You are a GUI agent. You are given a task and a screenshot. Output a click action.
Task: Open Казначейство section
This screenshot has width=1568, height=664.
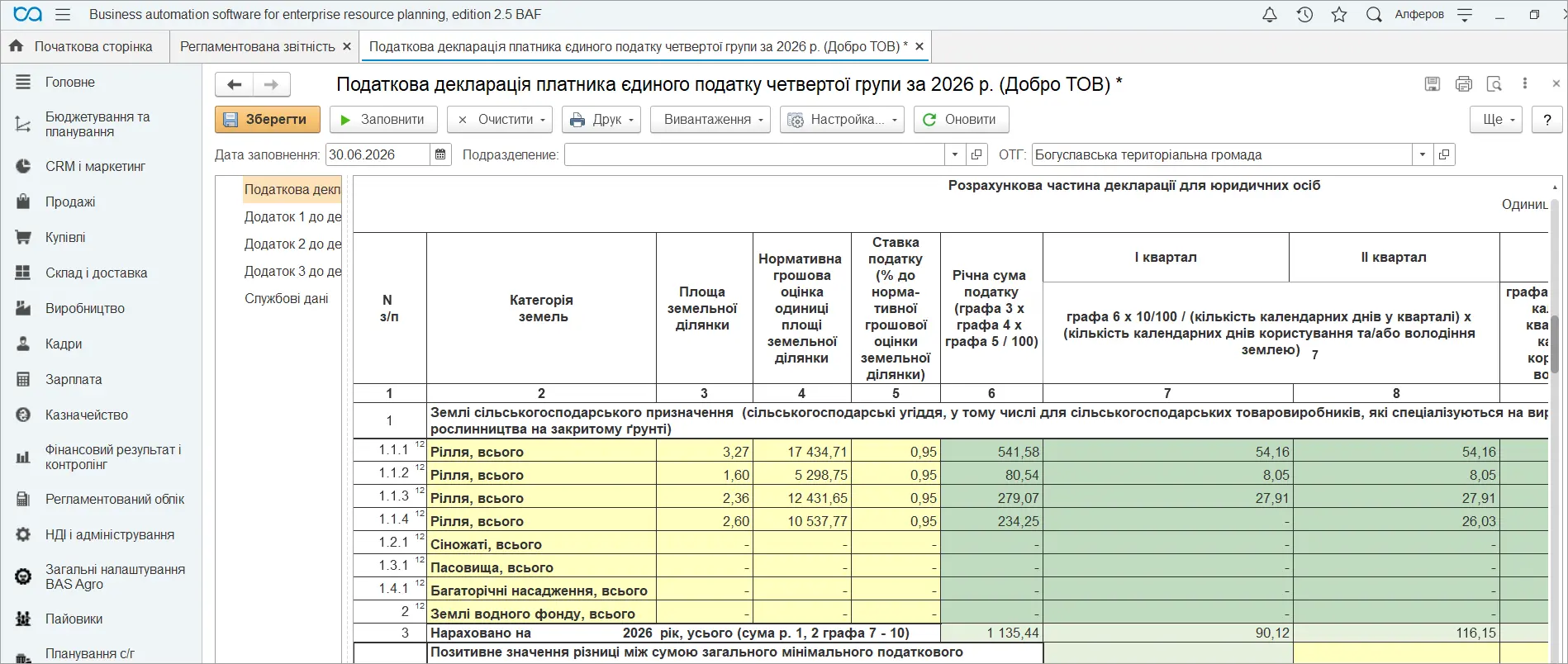click(87, 415)
